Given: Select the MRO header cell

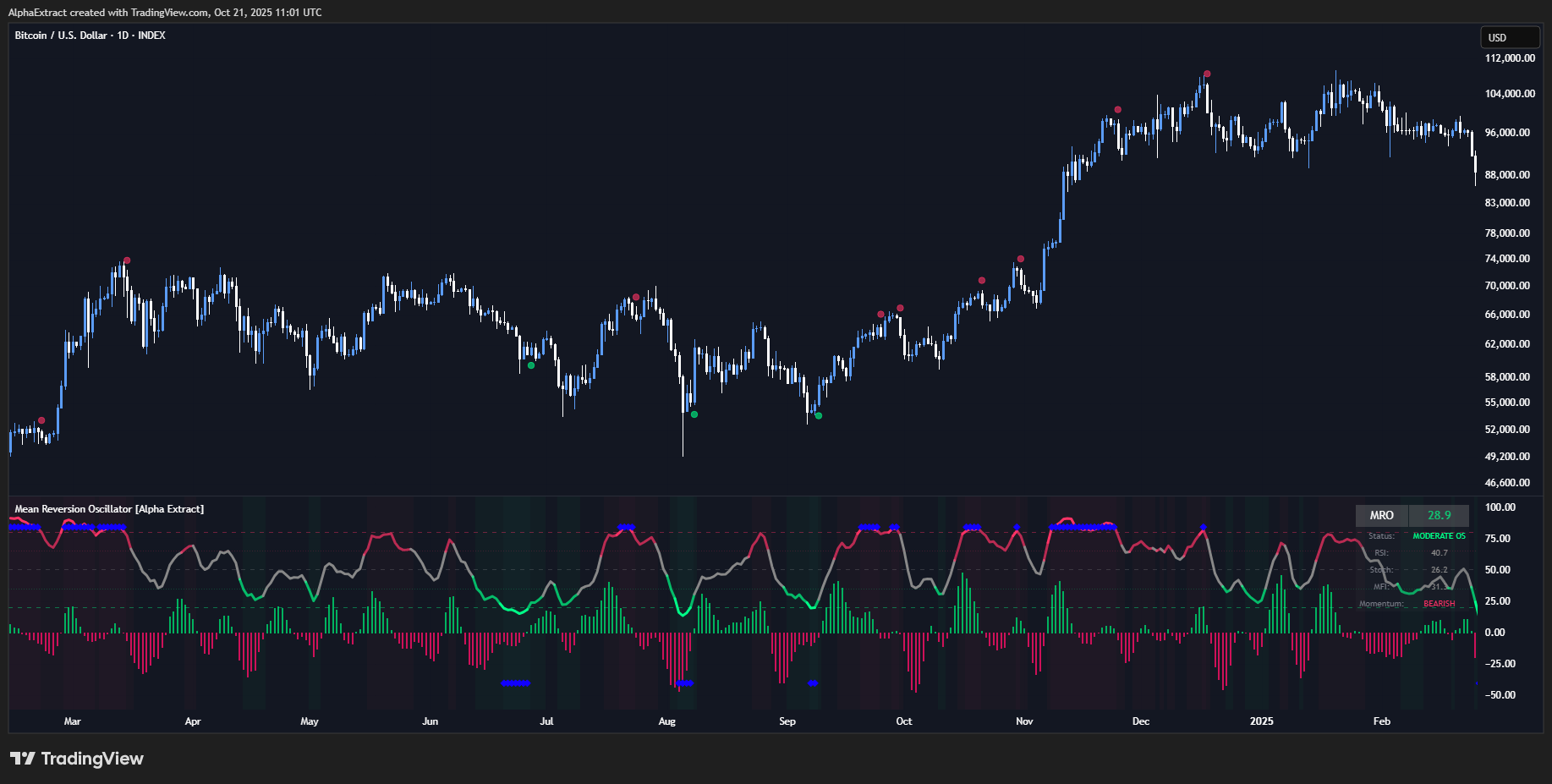Looking at the screenshot, I should (x=1382, y=515).
